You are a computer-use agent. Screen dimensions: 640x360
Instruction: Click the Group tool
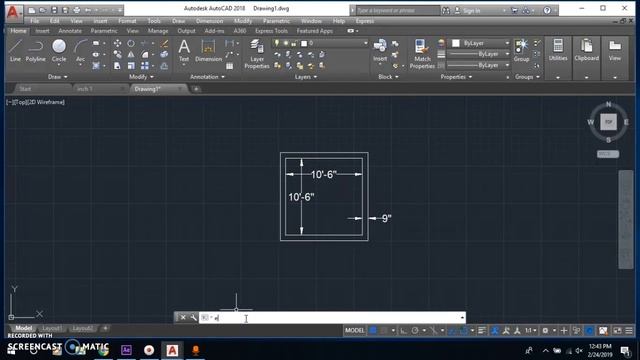pos(521,50)
